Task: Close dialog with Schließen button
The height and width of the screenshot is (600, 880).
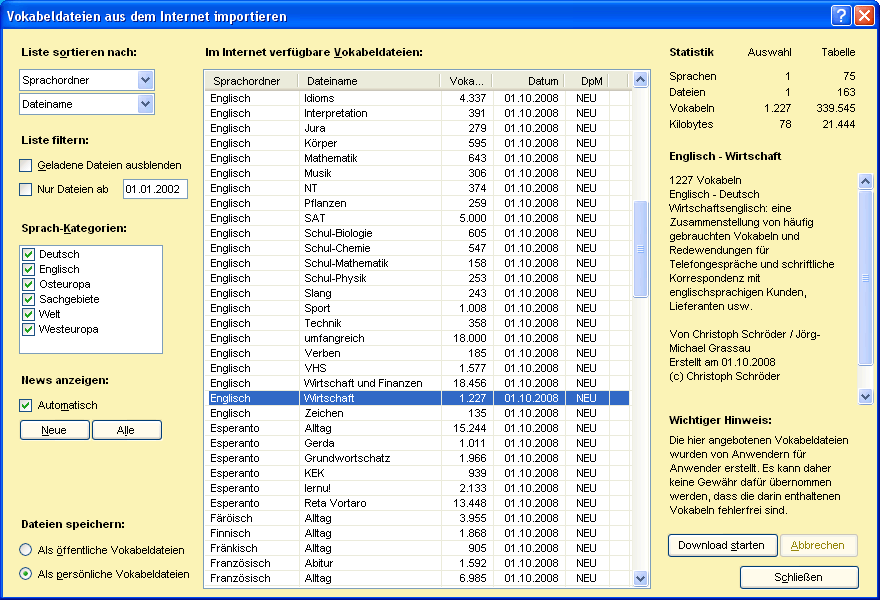Action: click(x=799, y=577)
